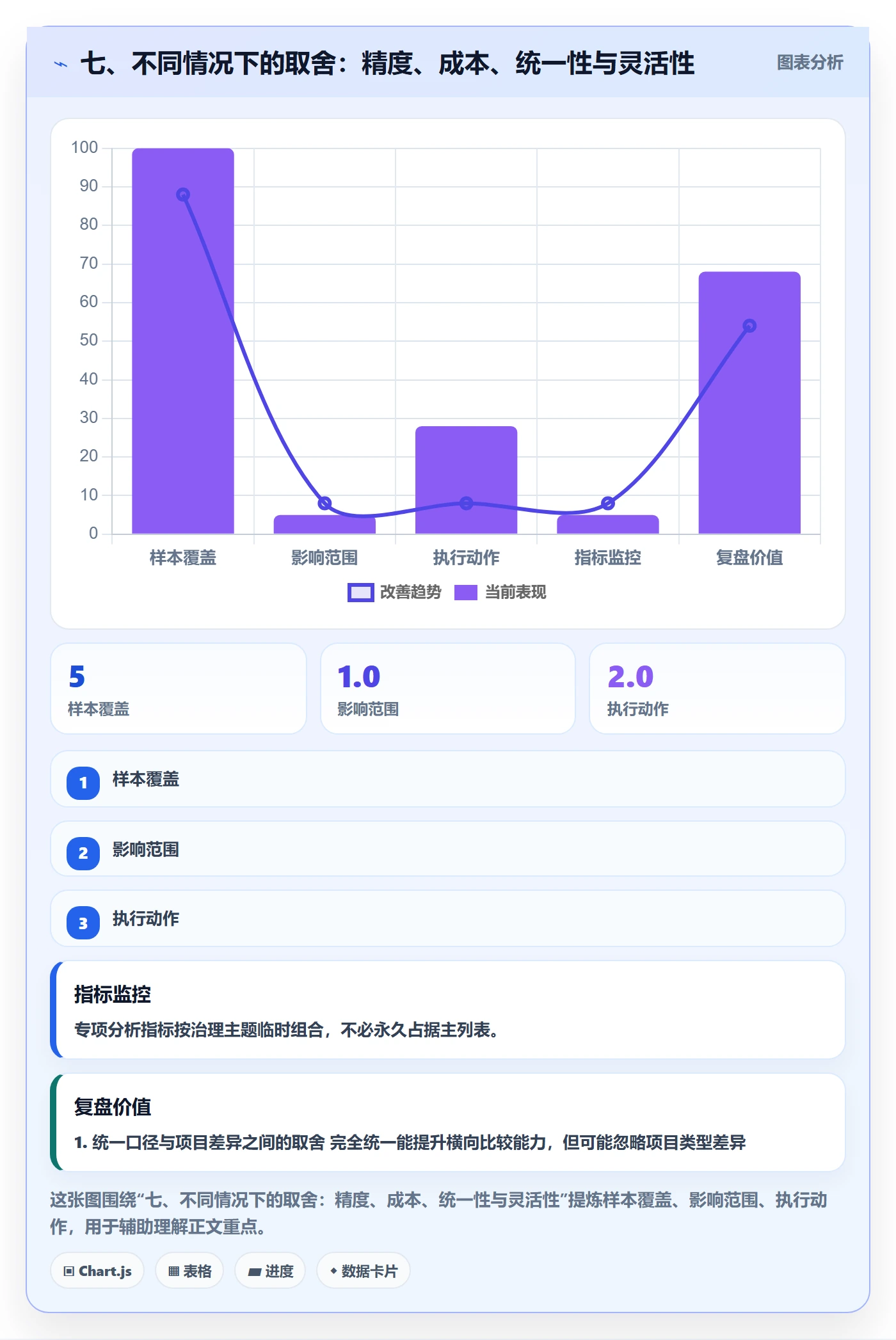Click the number 2 badge for 影响范围
Viewport: 896px width, 1340px height.
click(x=83, y=853)
